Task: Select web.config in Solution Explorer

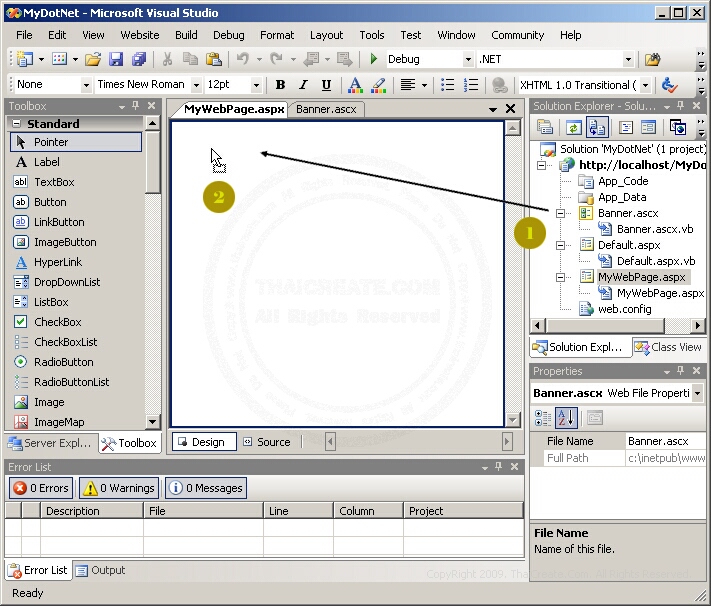Action: tap(624, 309)
